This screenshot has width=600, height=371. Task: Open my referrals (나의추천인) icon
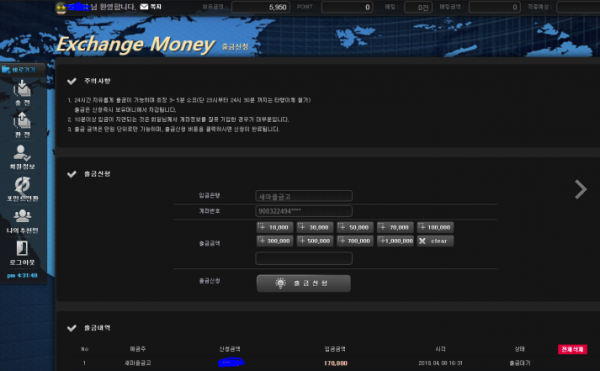[22, 221]
